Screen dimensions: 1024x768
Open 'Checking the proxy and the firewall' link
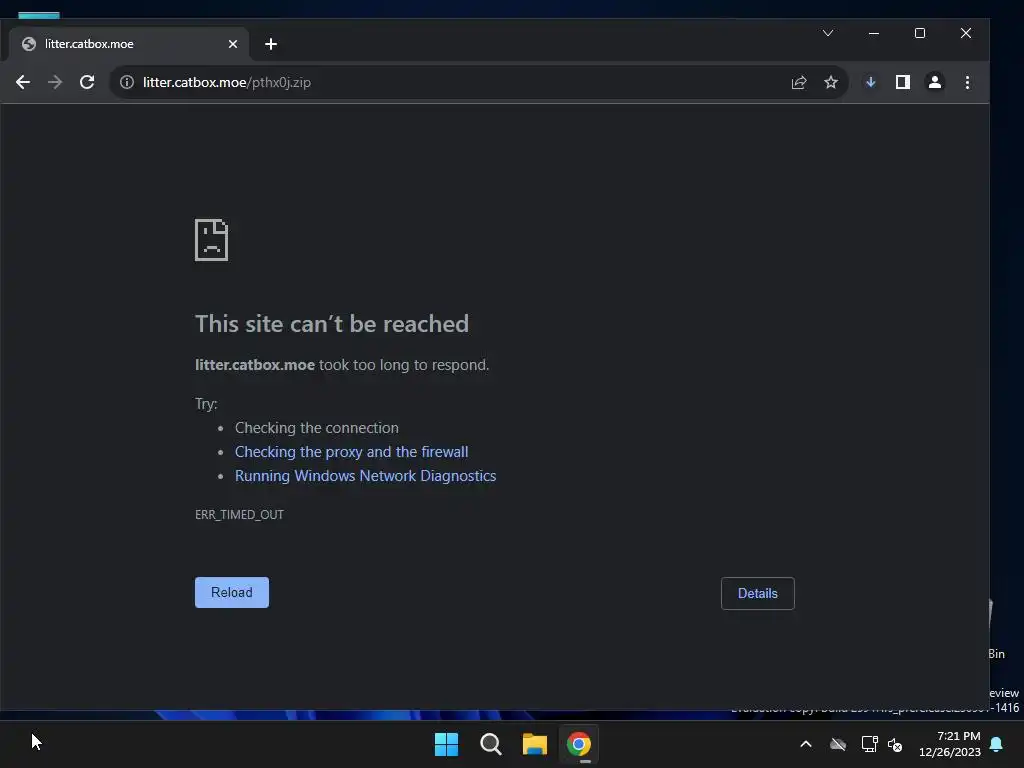(x=351, y=452)
